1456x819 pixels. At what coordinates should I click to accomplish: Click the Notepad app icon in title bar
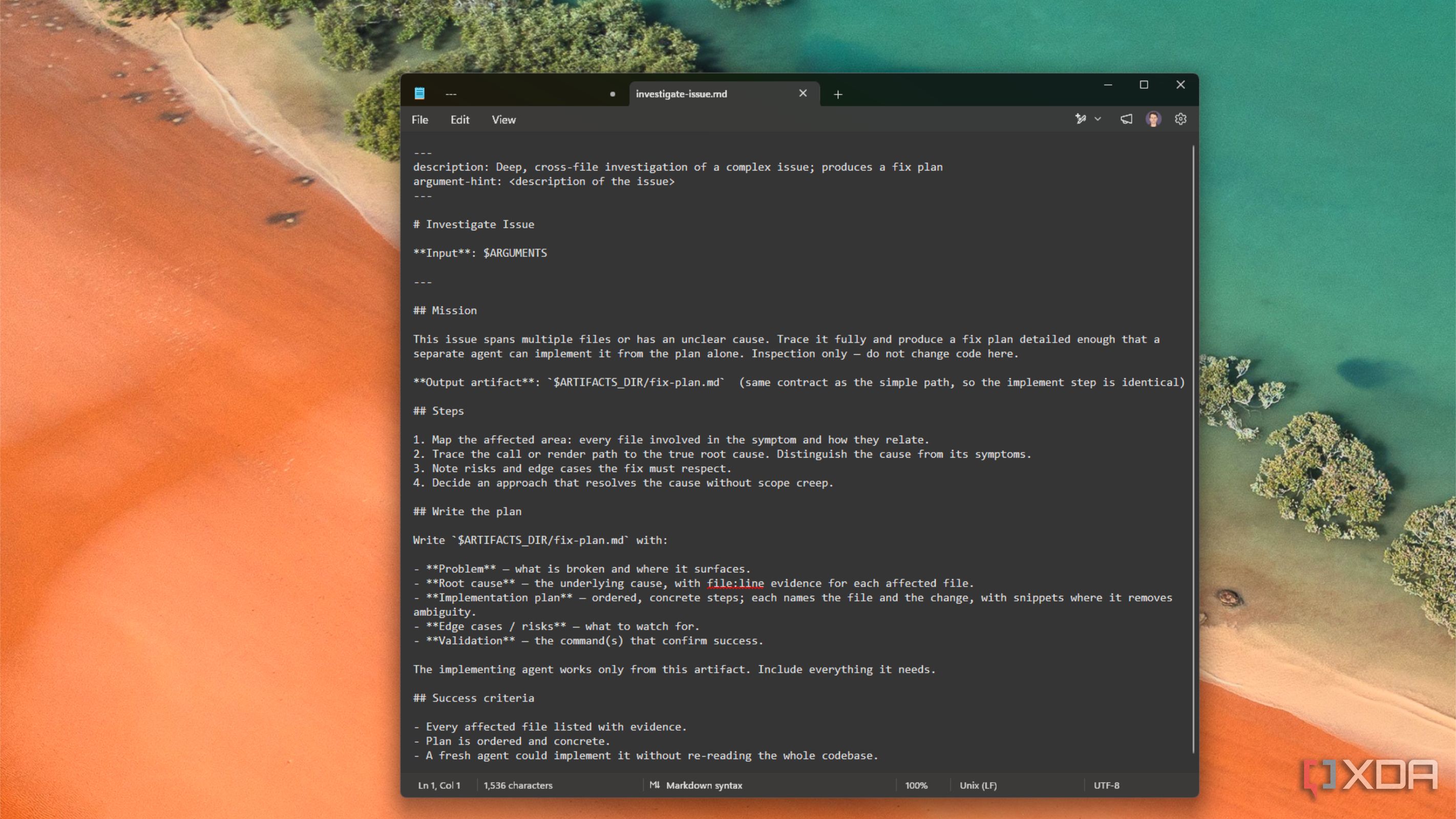419,94
